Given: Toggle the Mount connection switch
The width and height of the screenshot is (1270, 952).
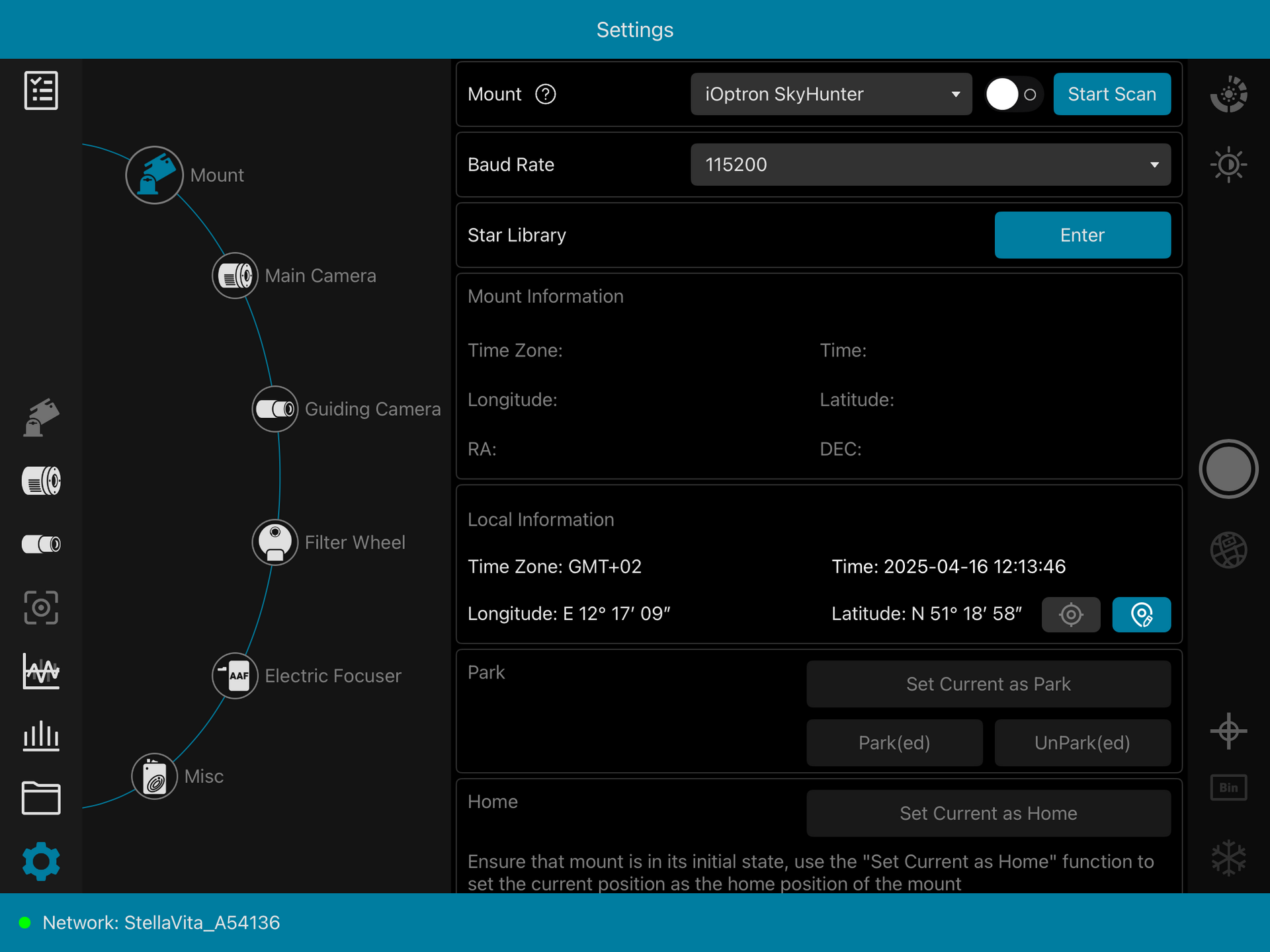Looking at the screenshot, I should [1013, 95].
